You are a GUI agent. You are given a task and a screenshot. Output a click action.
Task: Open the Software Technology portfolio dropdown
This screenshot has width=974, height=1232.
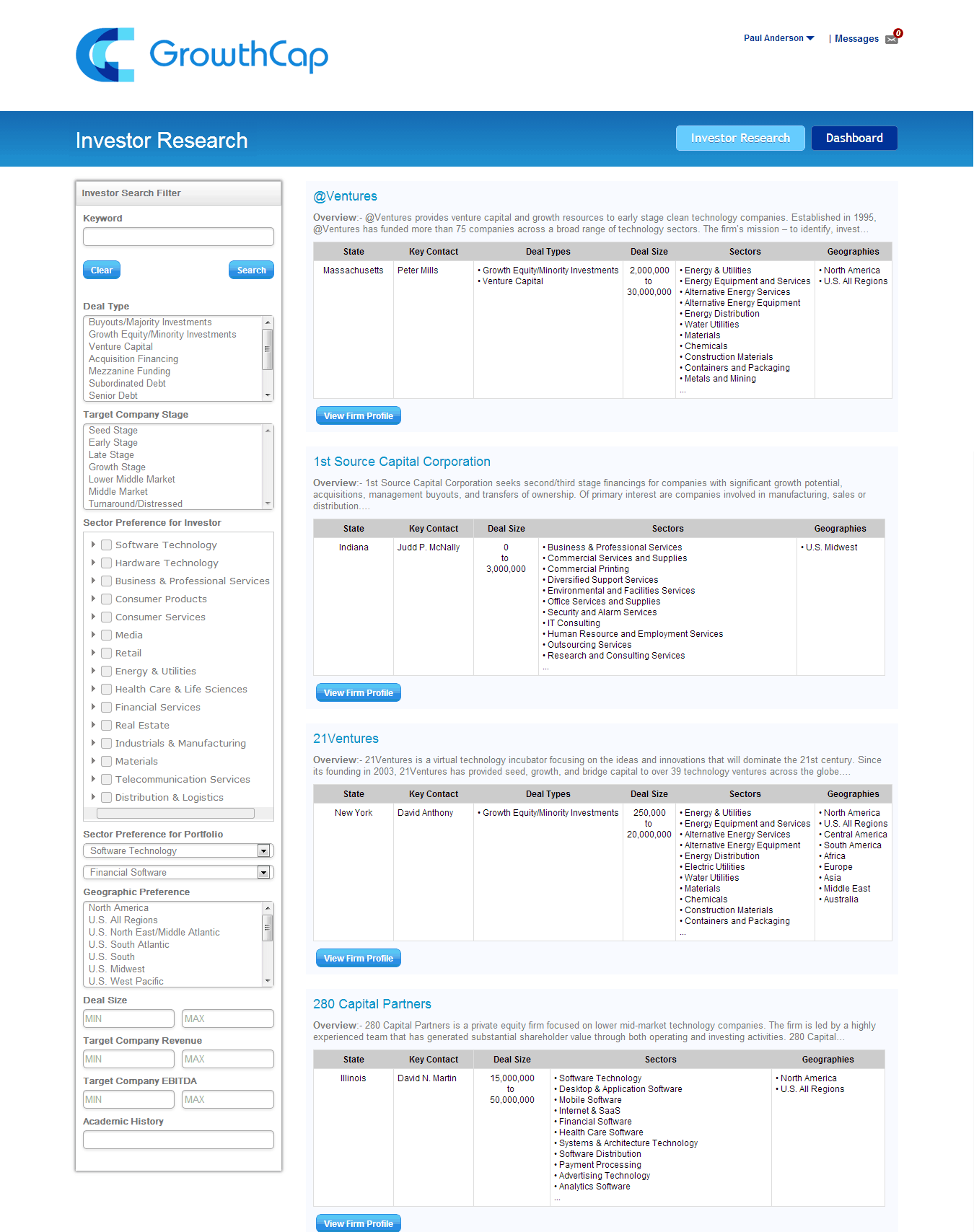pos(264,851)
